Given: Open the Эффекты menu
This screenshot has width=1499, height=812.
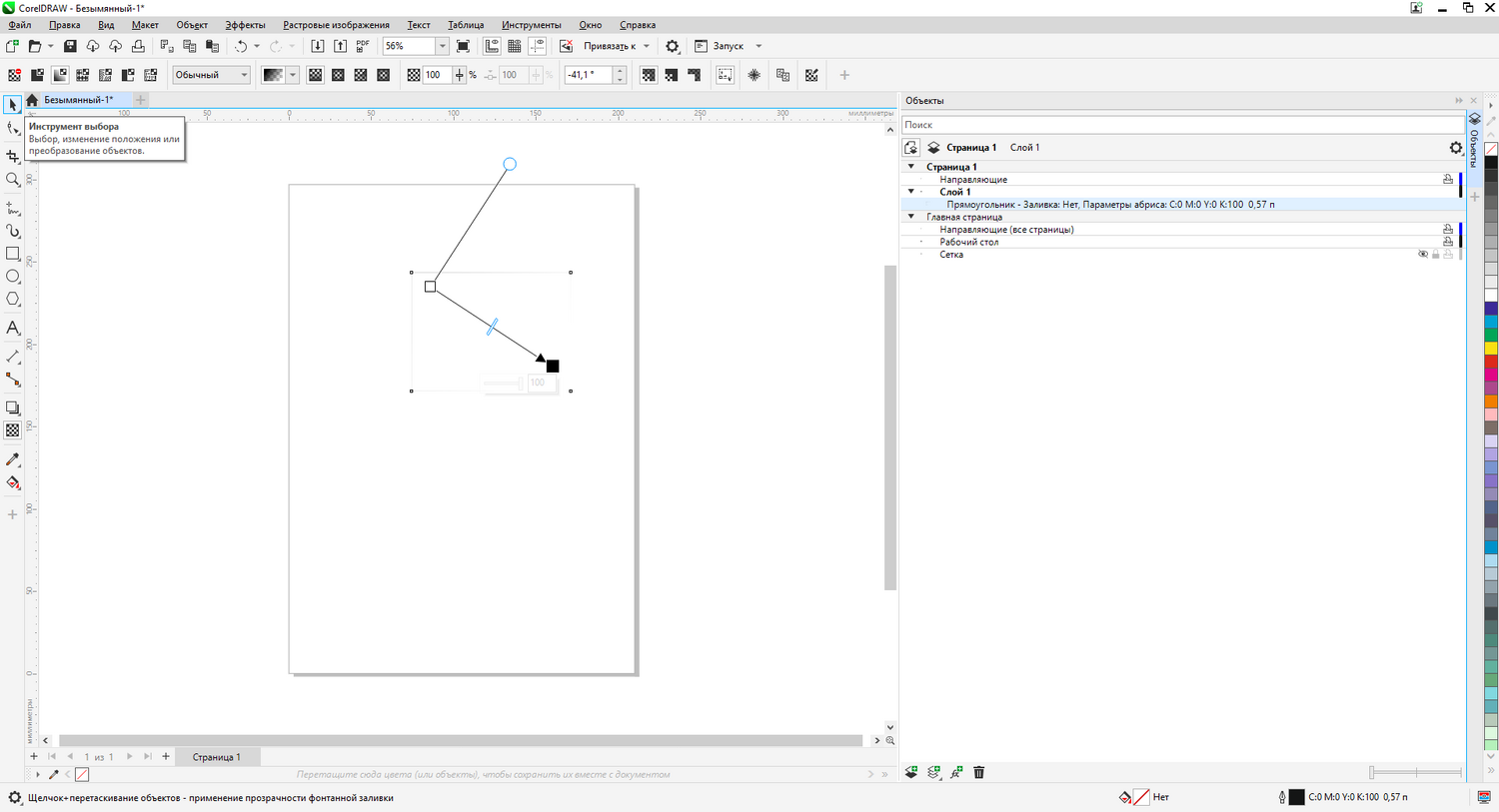Looking at the screenshot, I should (x=245, y=25).
